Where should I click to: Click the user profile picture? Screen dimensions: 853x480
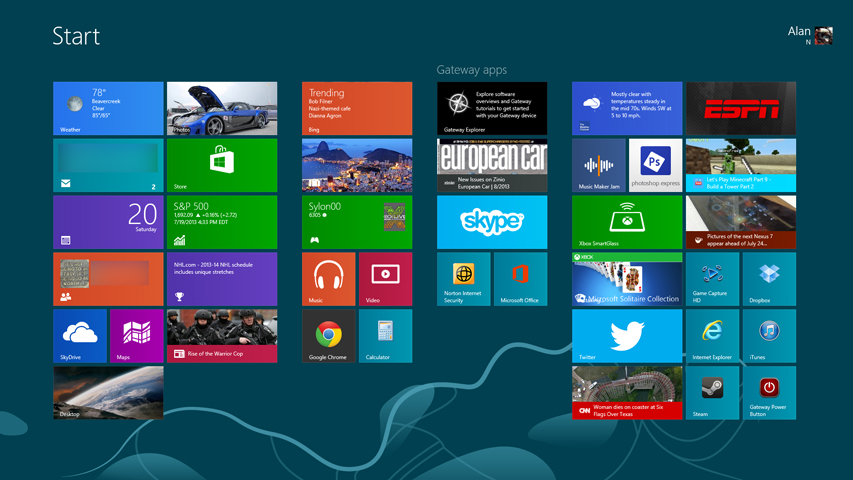[824, 35]
